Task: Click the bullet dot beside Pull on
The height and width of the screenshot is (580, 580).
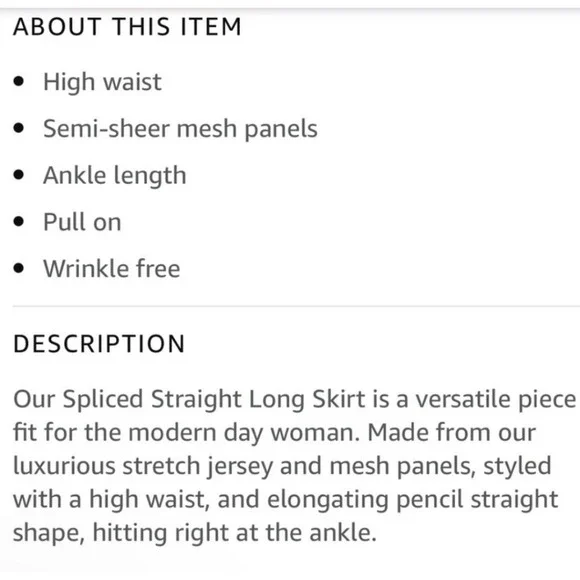Action: point(18,222)
